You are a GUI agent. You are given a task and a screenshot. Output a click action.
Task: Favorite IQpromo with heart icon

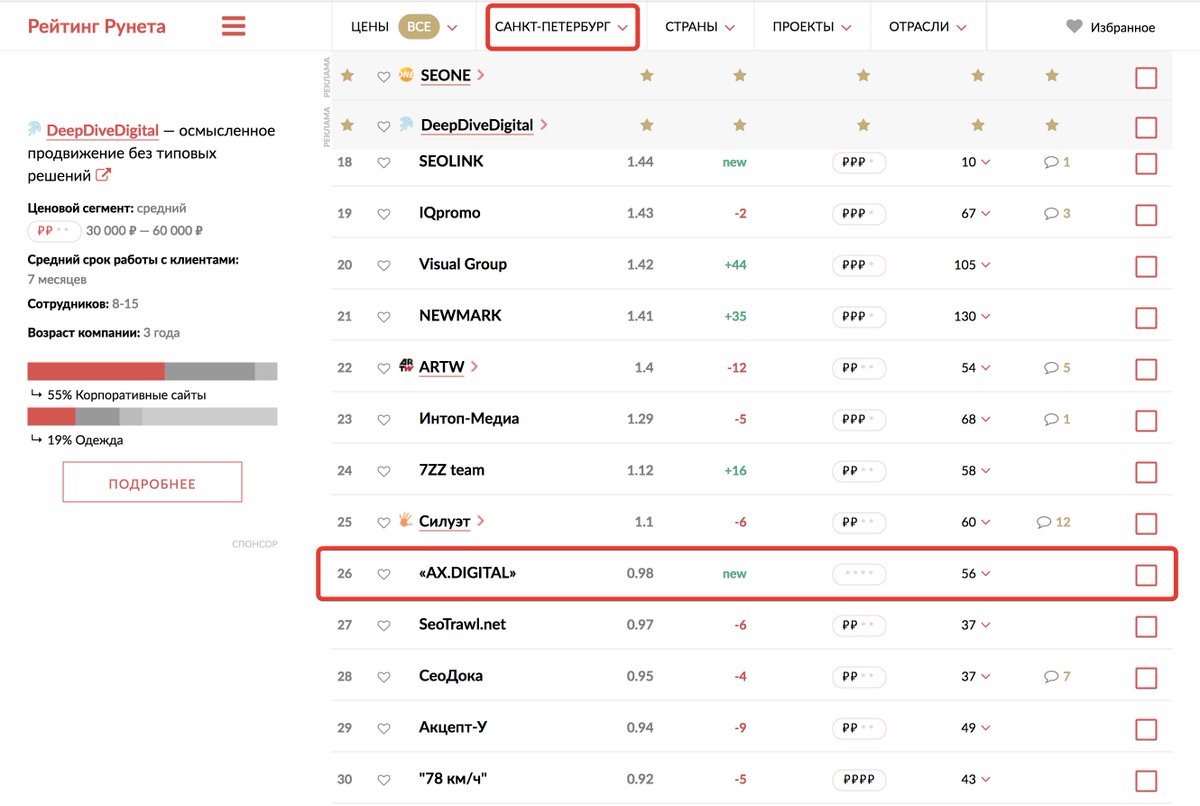click(x=383, y=214)
